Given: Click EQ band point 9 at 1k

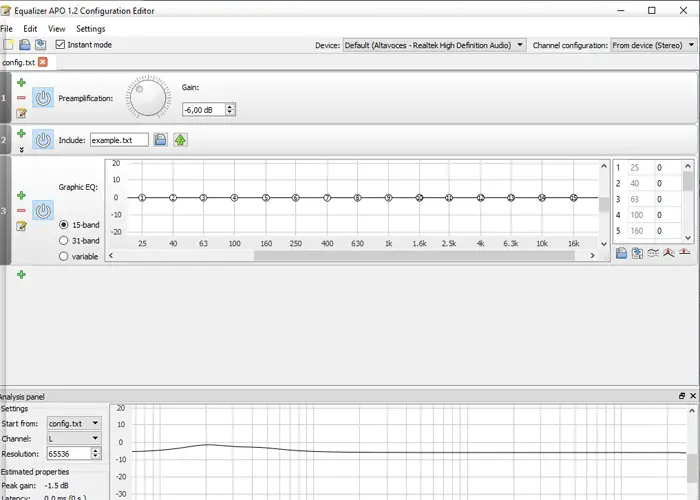Looking at the screenshot, I should pyautogui.click(x=388, y=197).
